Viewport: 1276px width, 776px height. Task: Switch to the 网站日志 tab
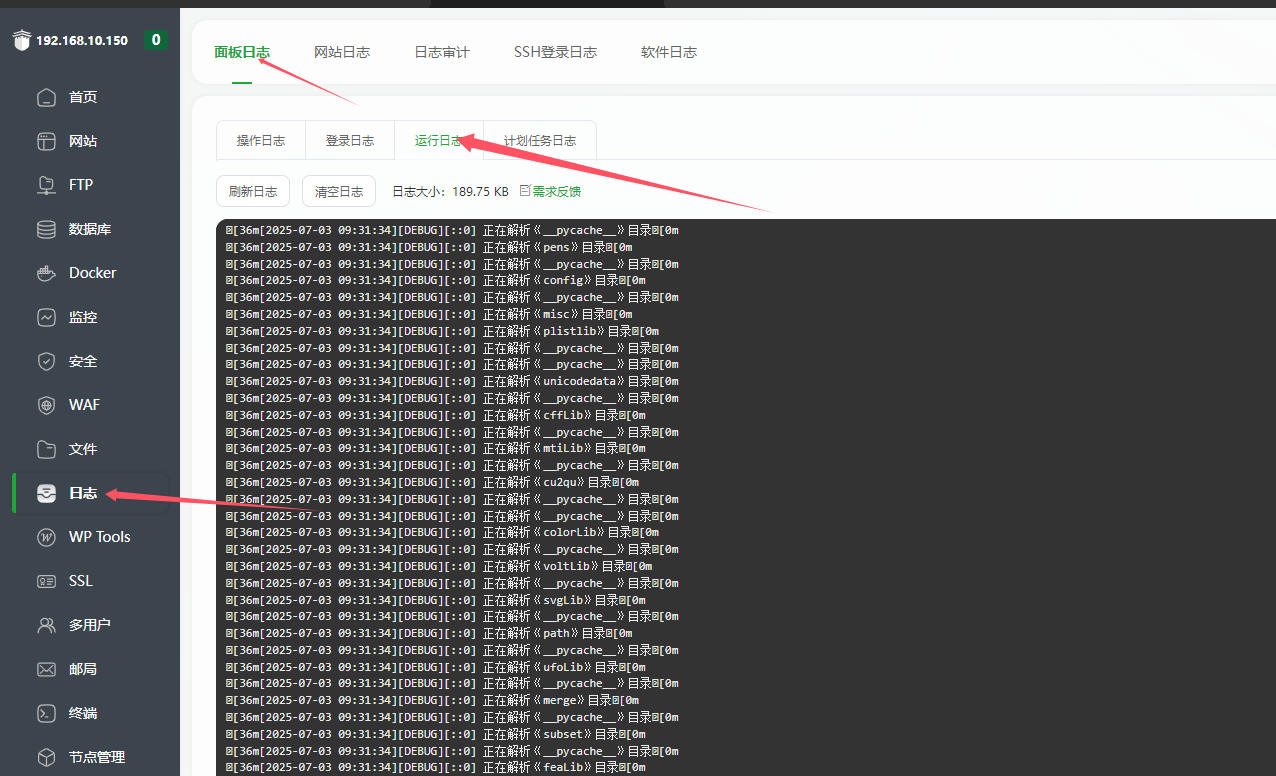[342, 52]
